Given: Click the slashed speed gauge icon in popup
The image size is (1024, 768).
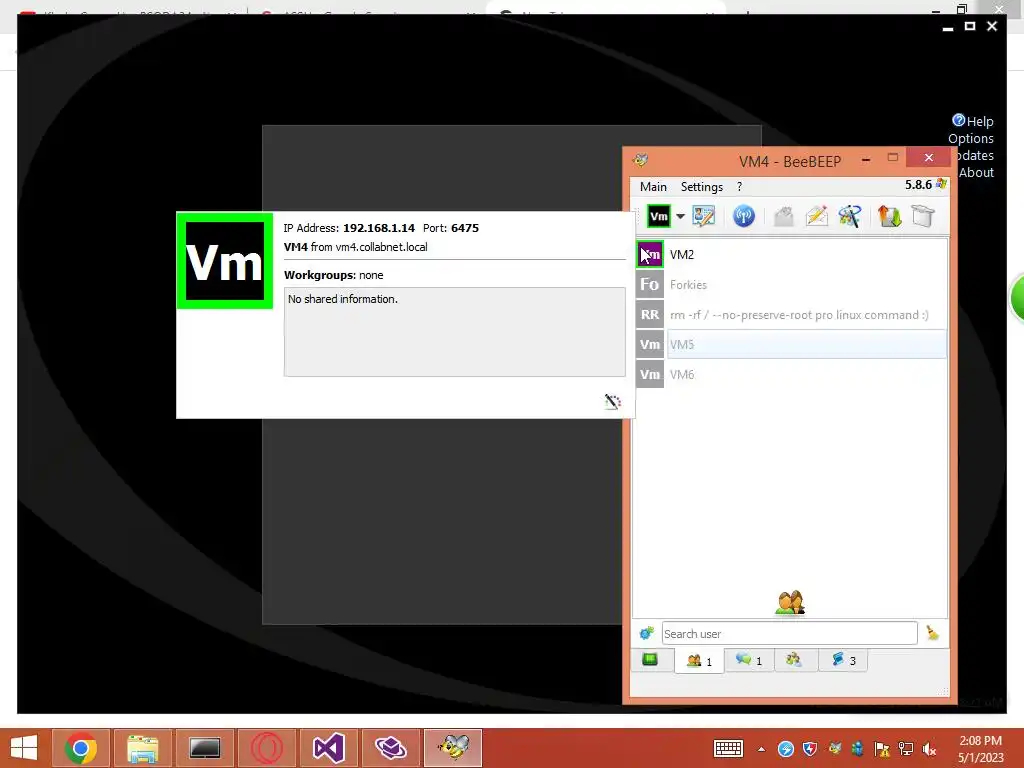Looking at the screenshot, I should point(612,402).
